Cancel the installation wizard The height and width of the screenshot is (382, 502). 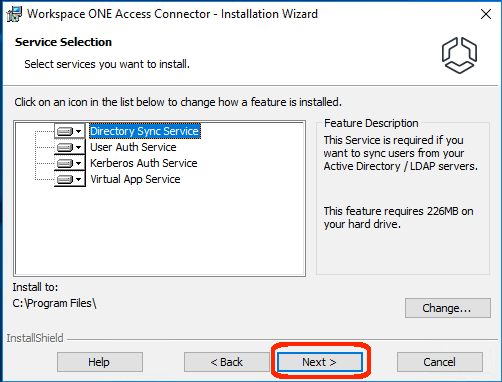440,362
